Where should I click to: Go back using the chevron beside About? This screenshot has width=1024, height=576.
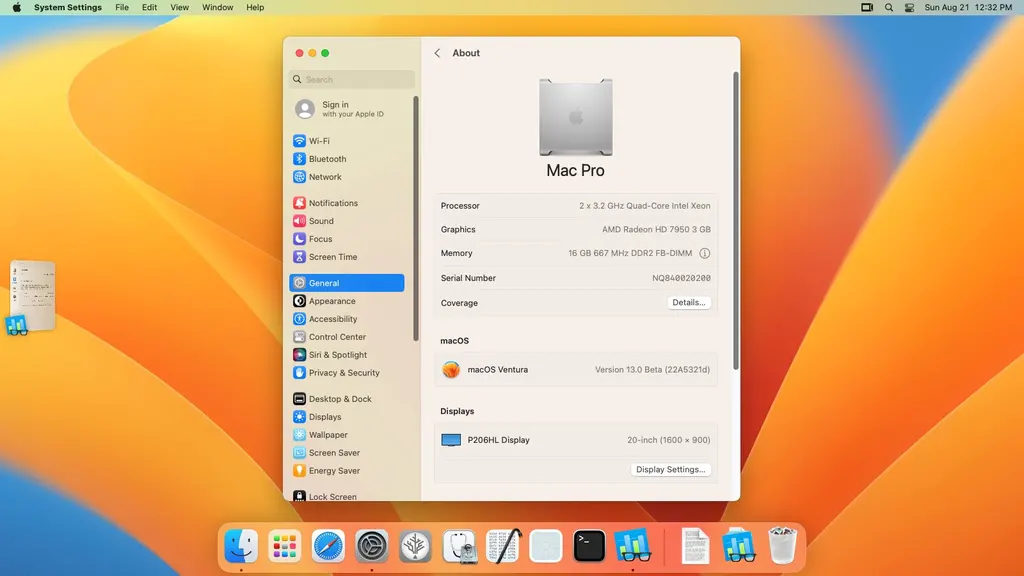tap(438, 53)
